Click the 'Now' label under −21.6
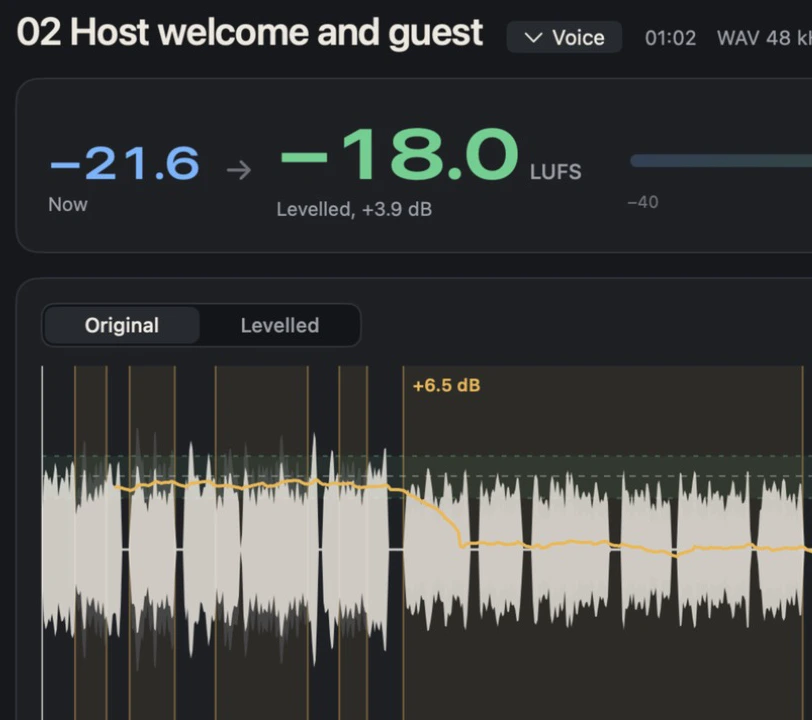The image size is (812, 720). pyautogui.click(x=68, y=205)
